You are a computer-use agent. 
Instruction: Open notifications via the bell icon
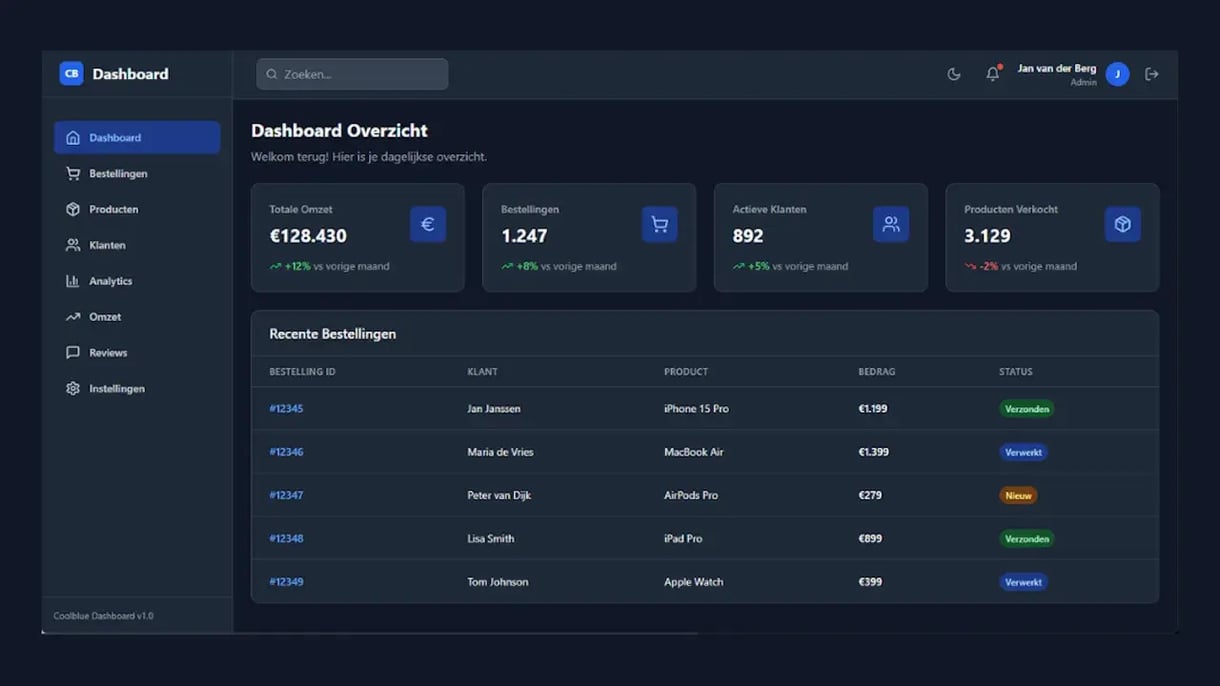point(992,74)
